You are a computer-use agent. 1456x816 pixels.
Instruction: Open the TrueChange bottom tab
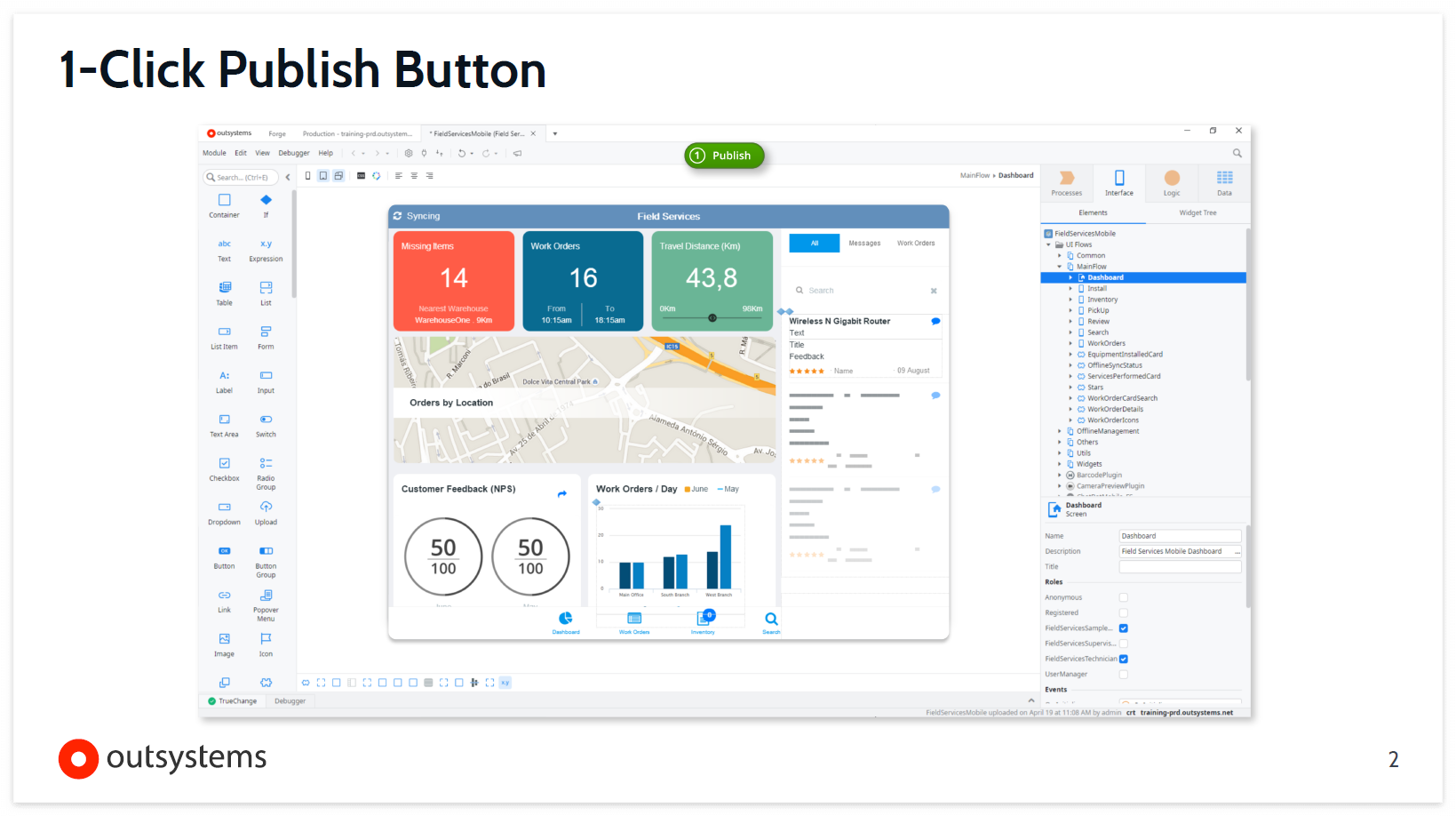(x=233, y=701)
